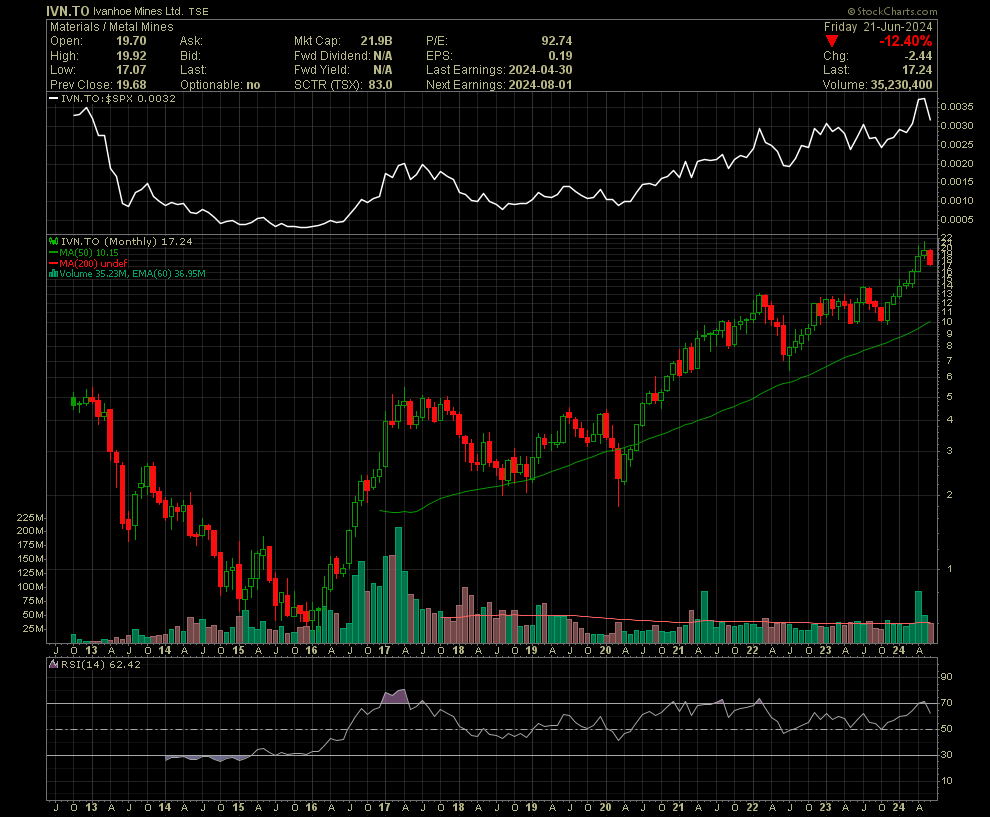The height and width of the screenshot is (817, 990).
Task: Click year 24 on price chart time axis
Action: tap(898, 650)
